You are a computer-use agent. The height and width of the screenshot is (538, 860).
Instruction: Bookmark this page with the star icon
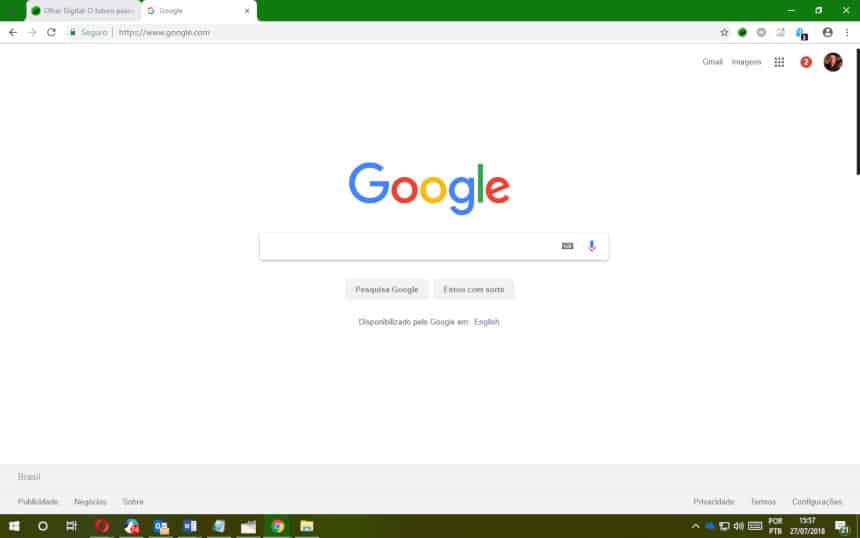pyautogui.click(x=724, y=32)
